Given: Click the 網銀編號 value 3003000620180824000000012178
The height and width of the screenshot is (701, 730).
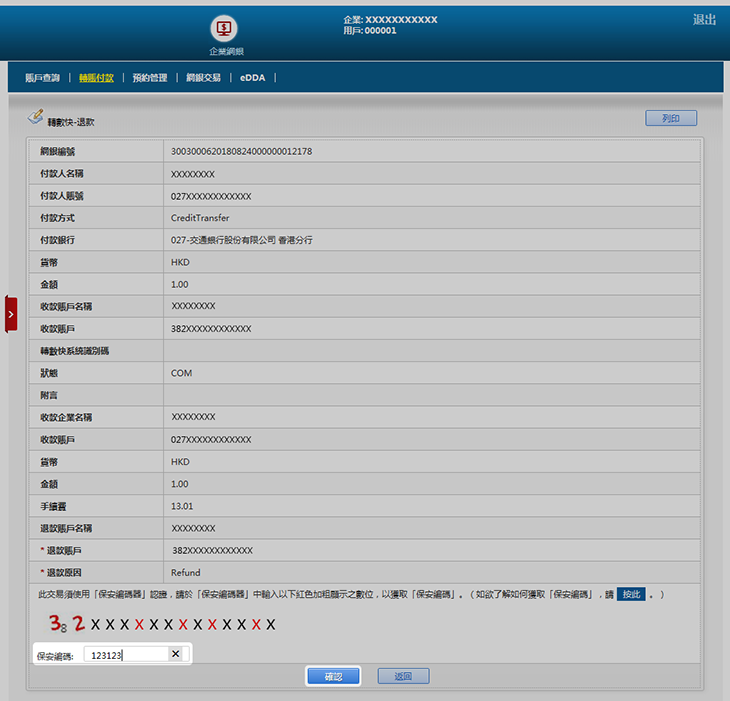Looking at the screenshot, I should coord(241,152).
